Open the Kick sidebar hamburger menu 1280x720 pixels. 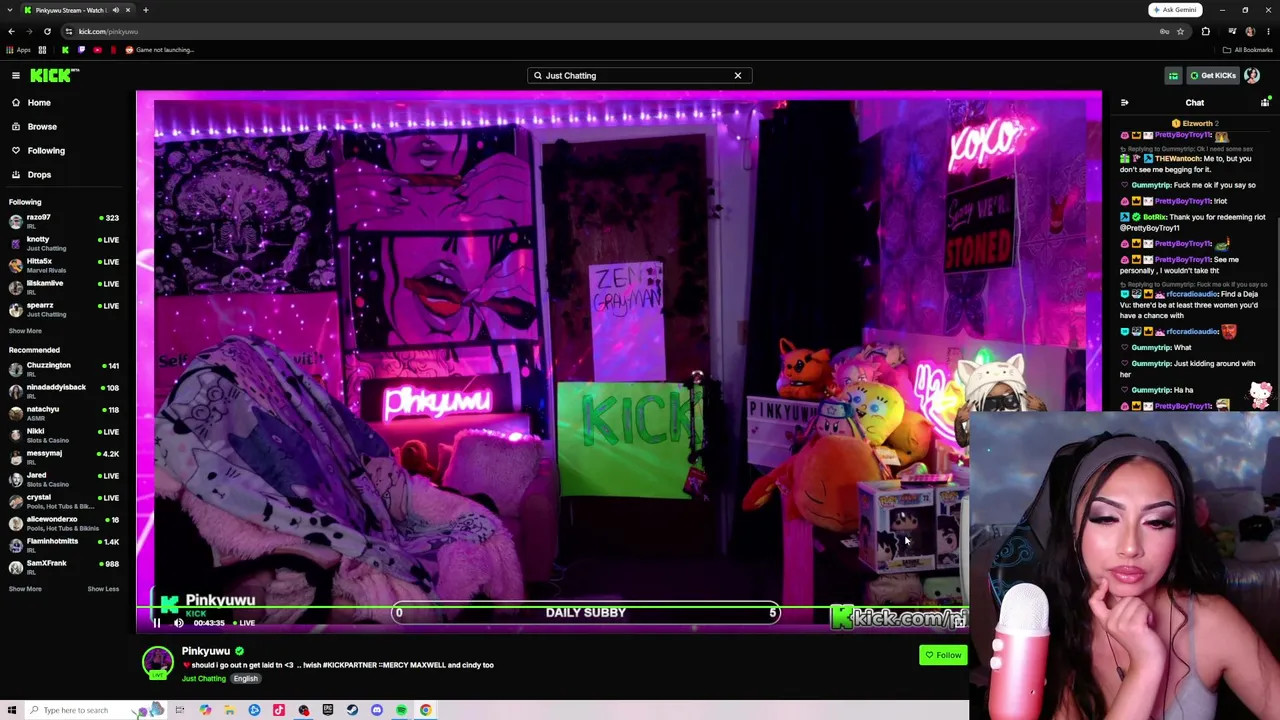(15, 75)
